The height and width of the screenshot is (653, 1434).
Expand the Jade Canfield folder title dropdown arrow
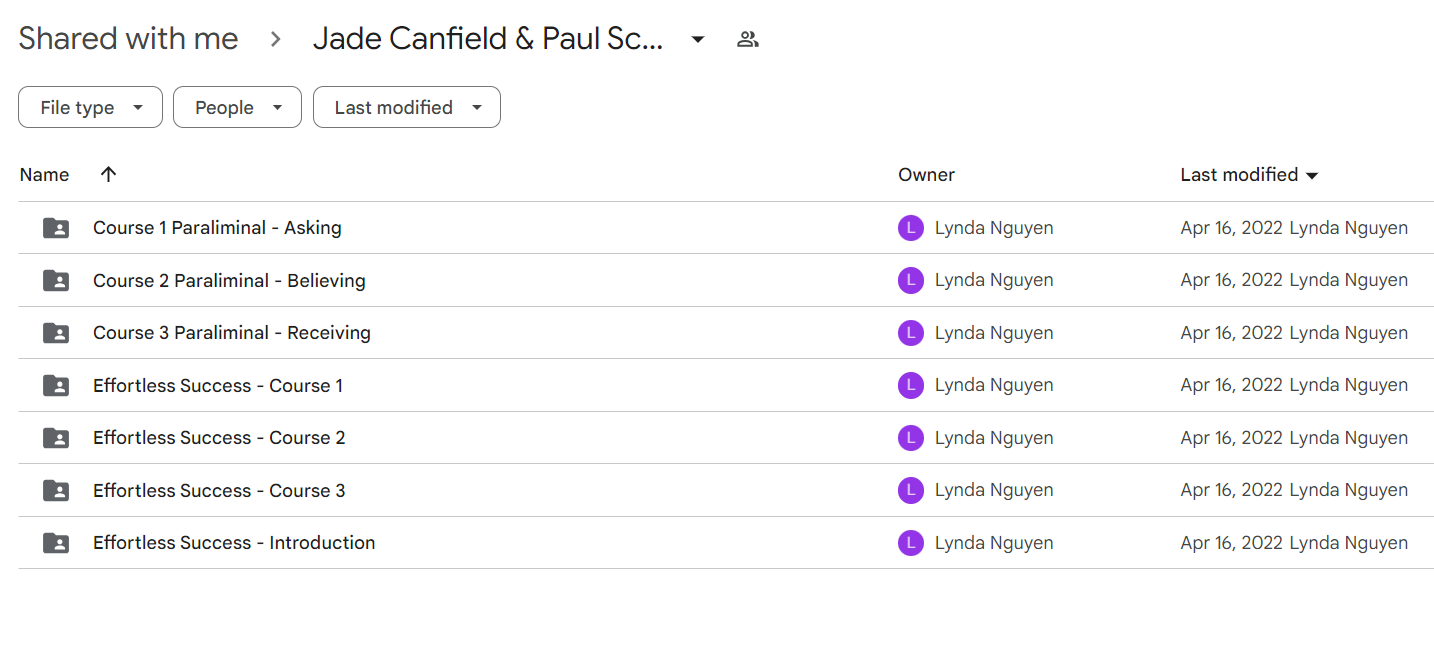pyautogui.click(x=698, y=40)
